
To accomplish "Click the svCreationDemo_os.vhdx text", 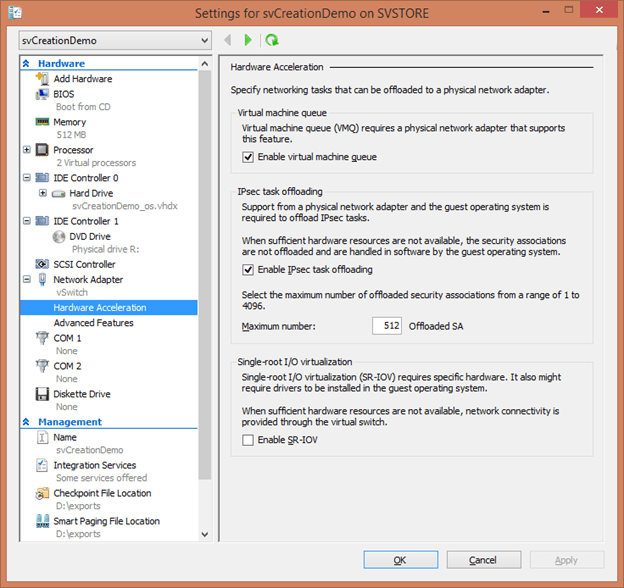I will (125, 206).
